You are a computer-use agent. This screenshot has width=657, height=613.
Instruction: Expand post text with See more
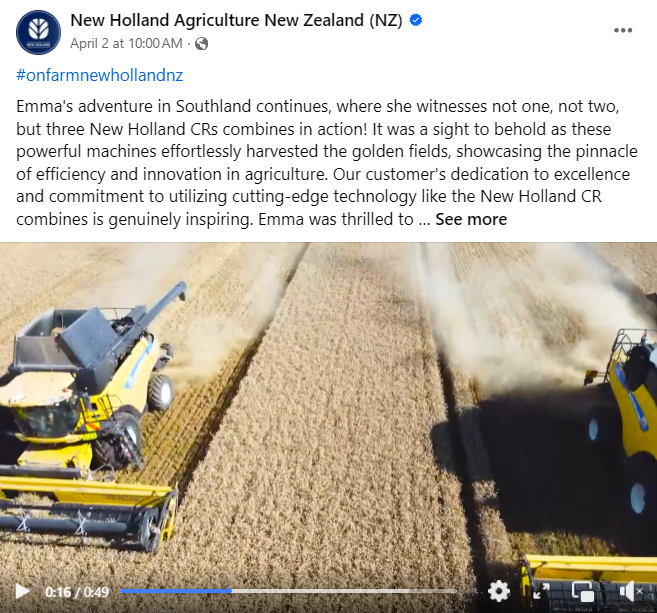(x=471, y=219)
